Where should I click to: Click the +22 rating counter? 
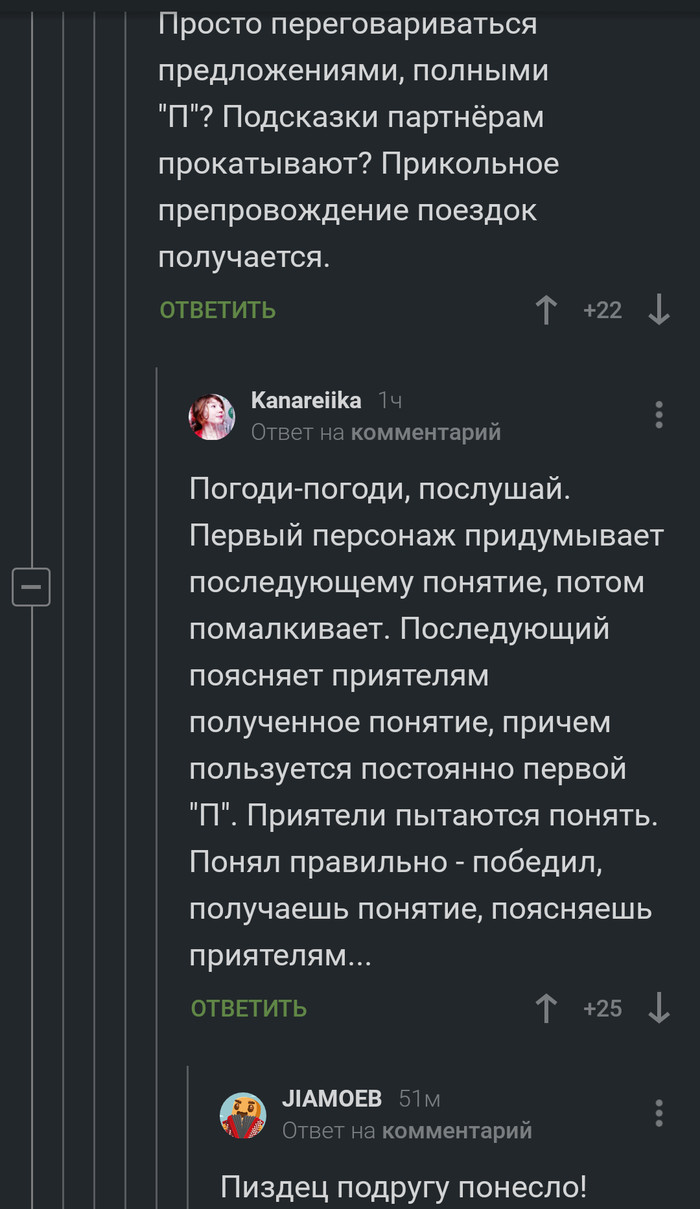(602, 310)
